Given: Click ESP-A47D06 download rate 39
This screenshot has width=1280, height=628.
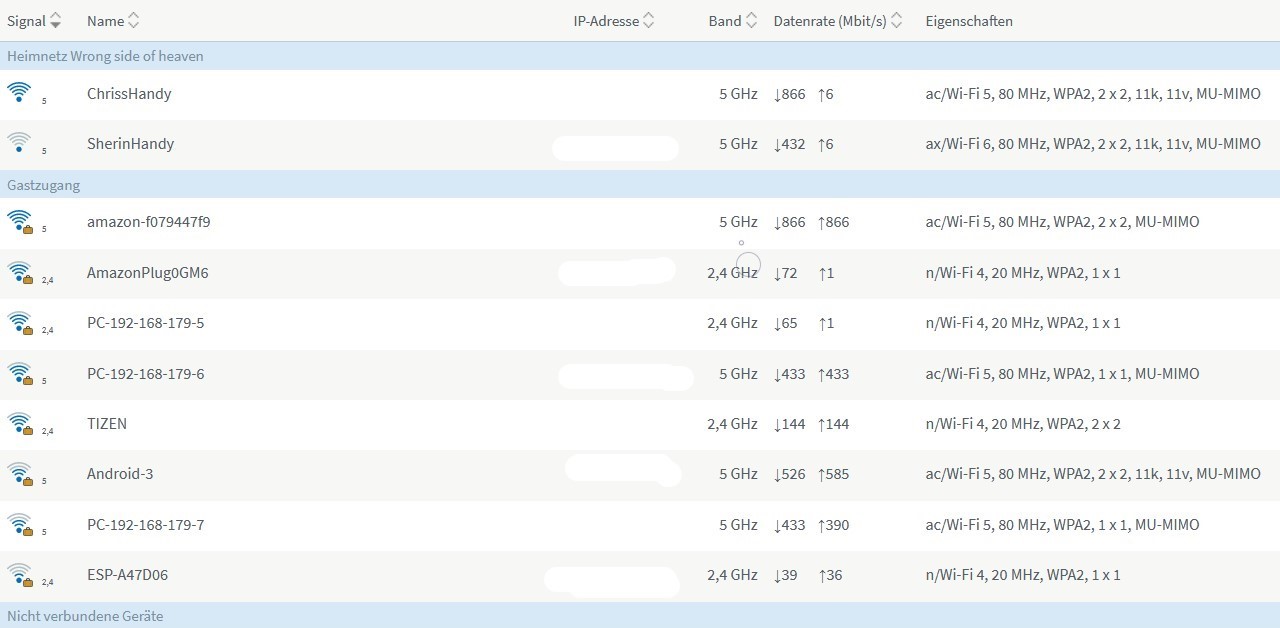Looking at the screenshot, I should 785,575.
